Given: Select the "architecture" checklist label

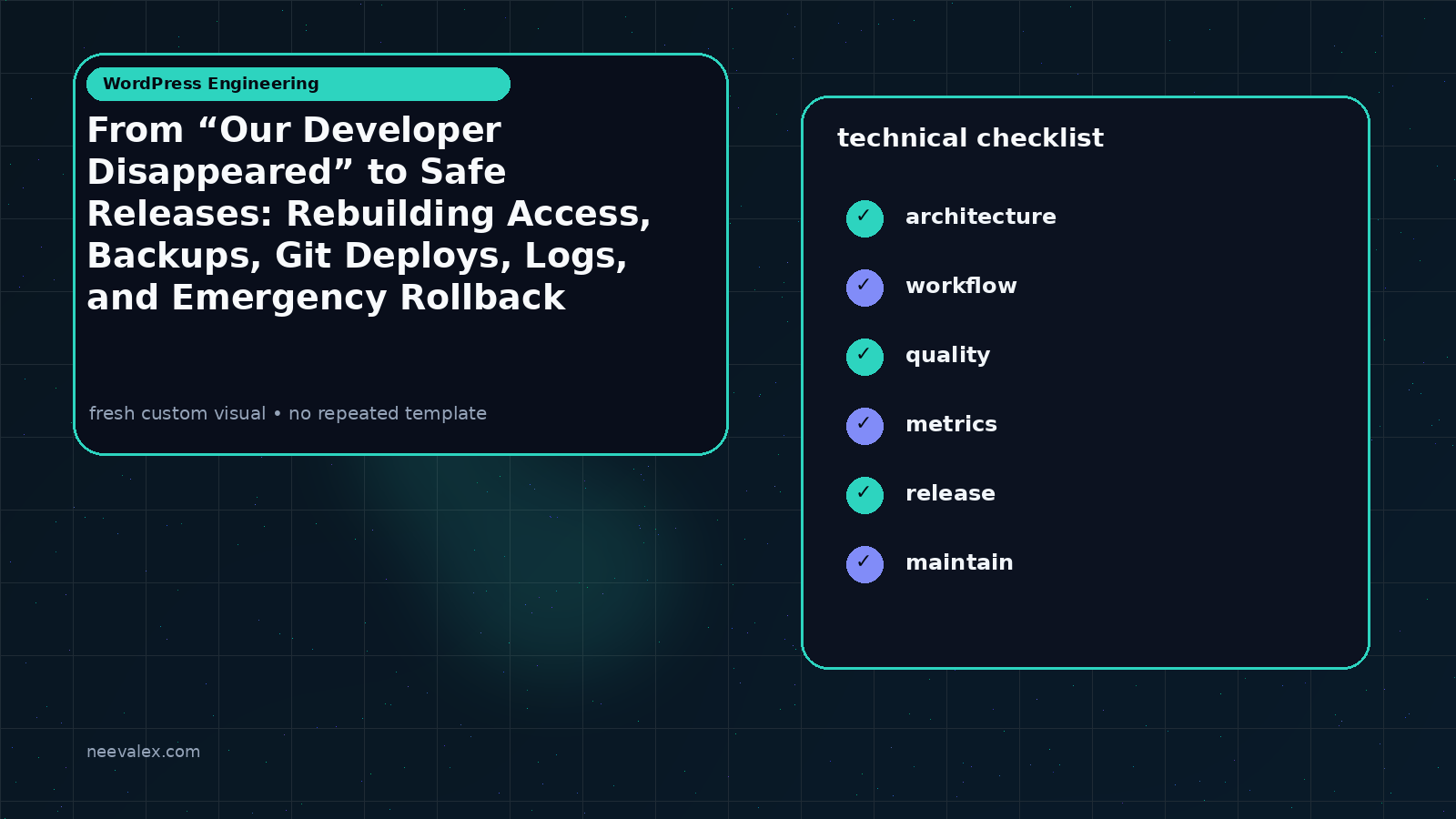Looking at the screenshot, I should click(x=981, y=217).
